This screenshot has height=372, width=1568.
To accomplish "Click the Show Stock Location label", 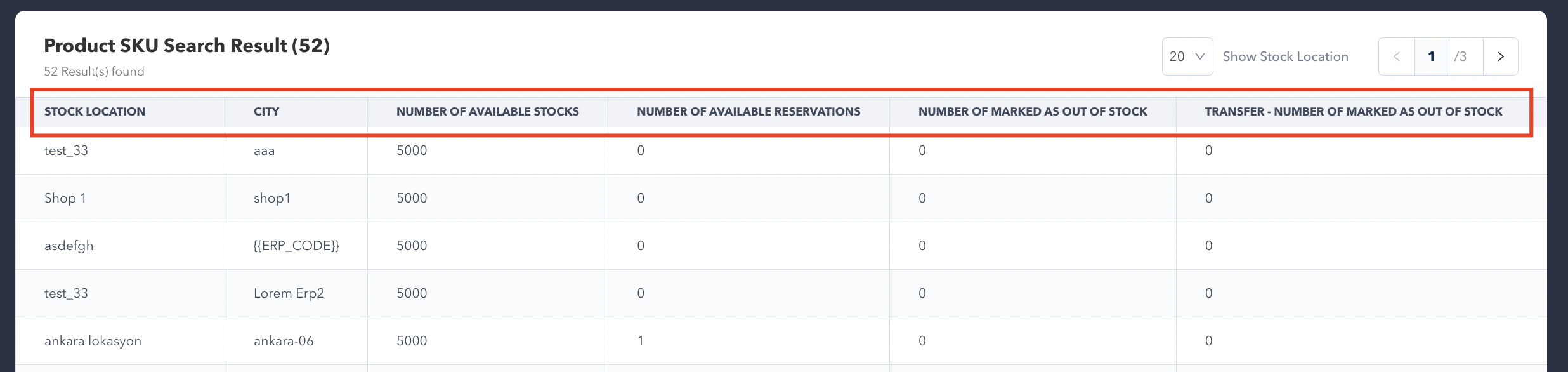I will 1285,56.
